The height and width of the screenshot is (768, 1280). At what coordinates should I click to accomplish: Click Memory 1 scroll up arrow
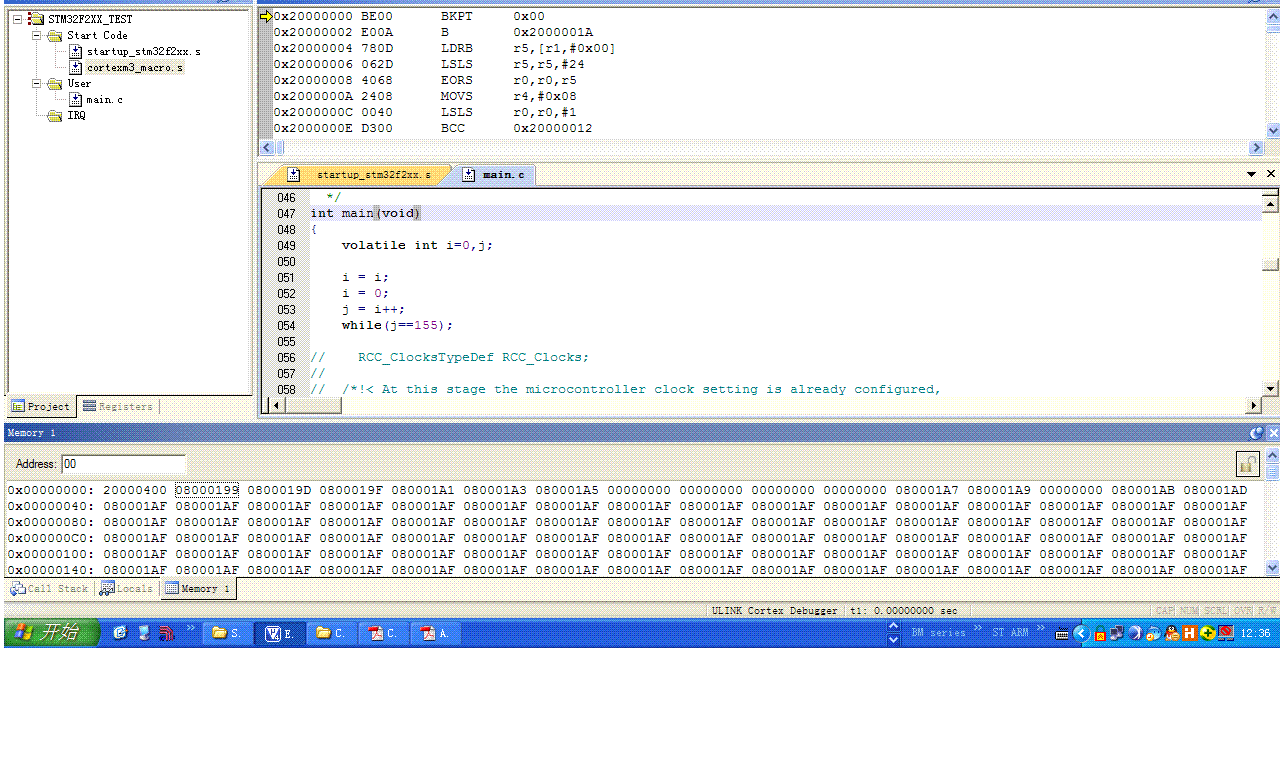pyautogui.click(x=1272, y=457)
